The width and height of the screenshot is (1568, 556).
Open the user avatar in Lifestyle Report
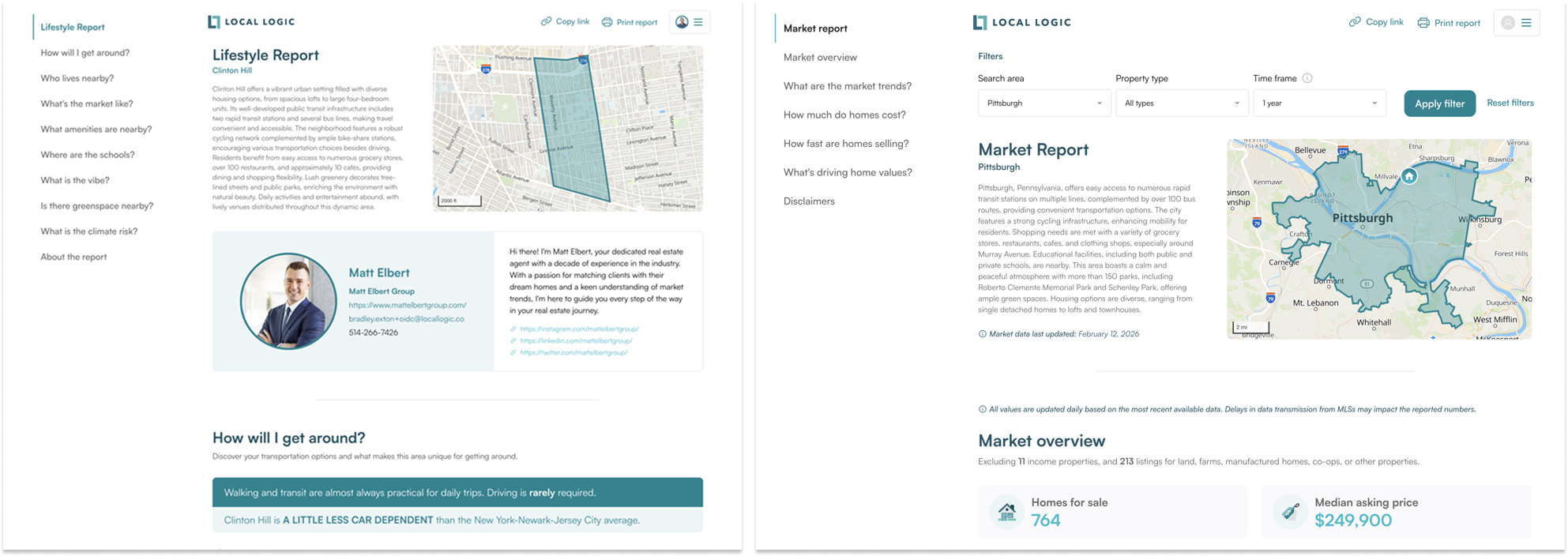click(682, 22)
